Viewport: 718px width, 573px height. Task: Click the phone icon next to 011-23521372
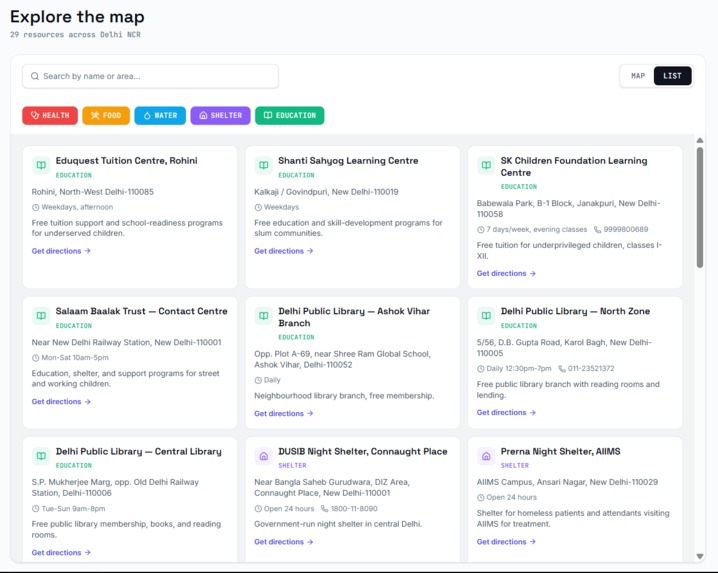(x=562, y=369)
